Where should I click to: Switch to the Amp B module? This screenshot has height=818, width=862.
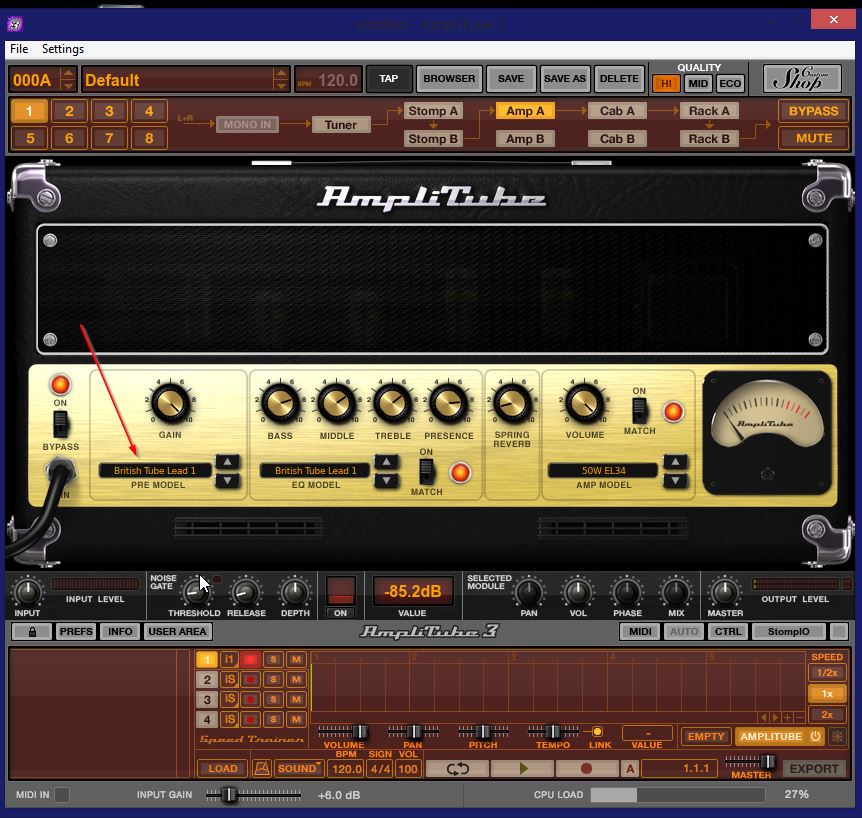(x=525, y=139)
